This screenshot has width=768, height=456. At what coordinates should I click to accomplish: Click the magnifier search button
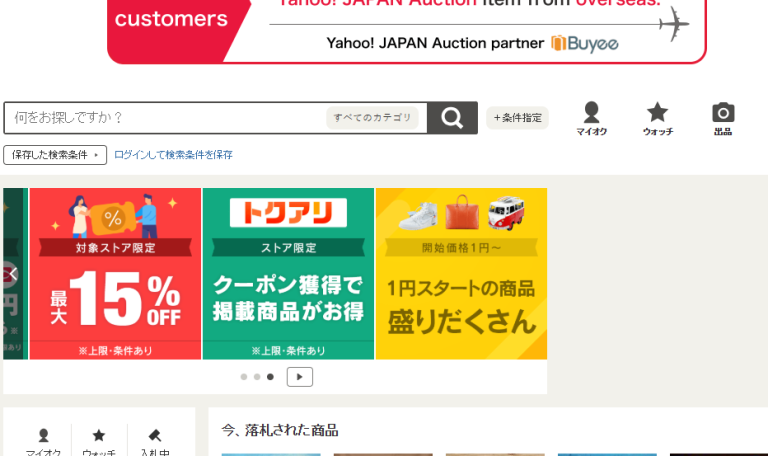[x=452, y=118]
